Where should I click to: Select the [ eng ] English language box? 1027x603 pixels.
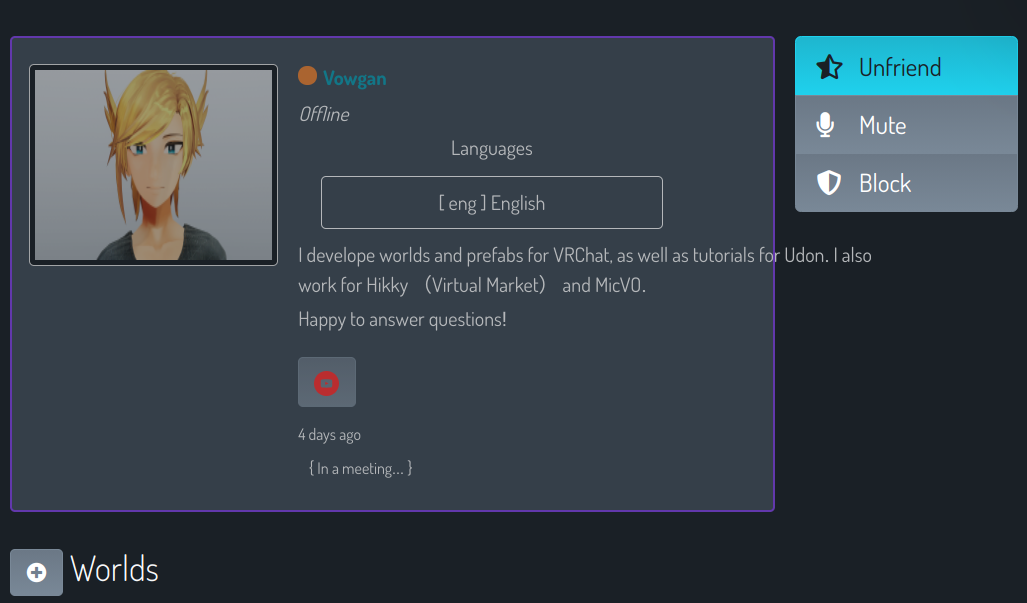tap(492, 202)
